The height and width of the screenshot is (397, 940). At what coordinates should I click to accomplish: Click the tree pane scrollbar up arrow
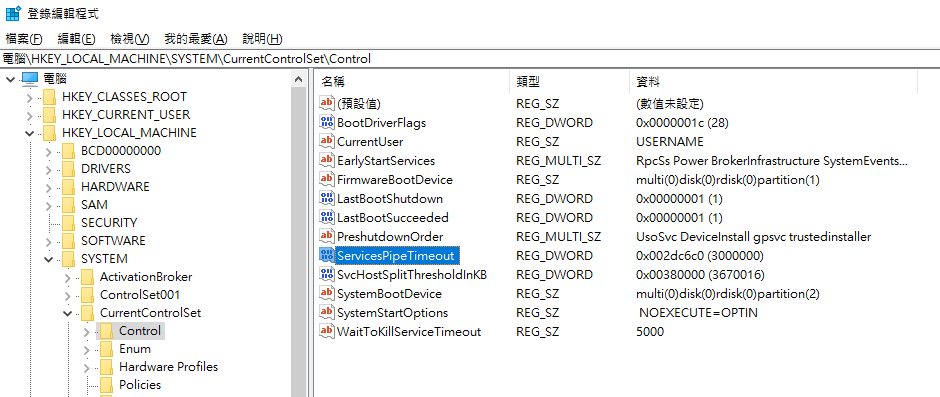[299, 79]
